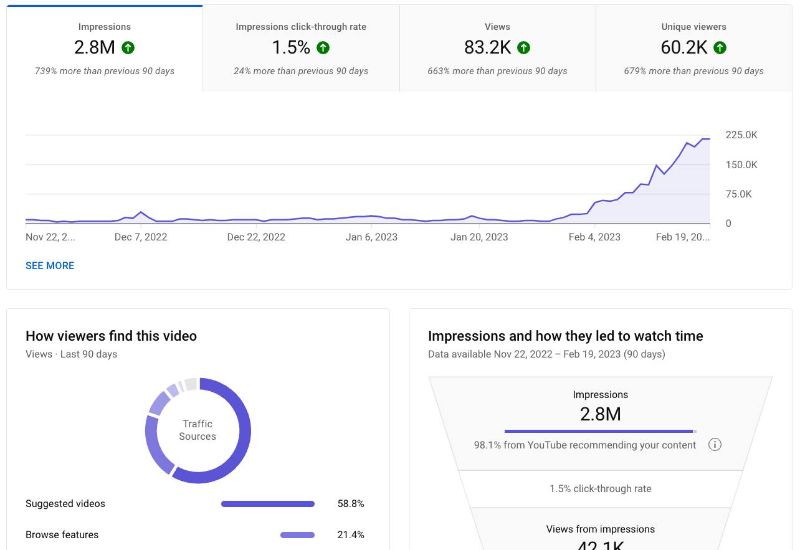Click the Suggested videos row label
The width and height of the screenshot is (800, 550).
coord(65,504)
